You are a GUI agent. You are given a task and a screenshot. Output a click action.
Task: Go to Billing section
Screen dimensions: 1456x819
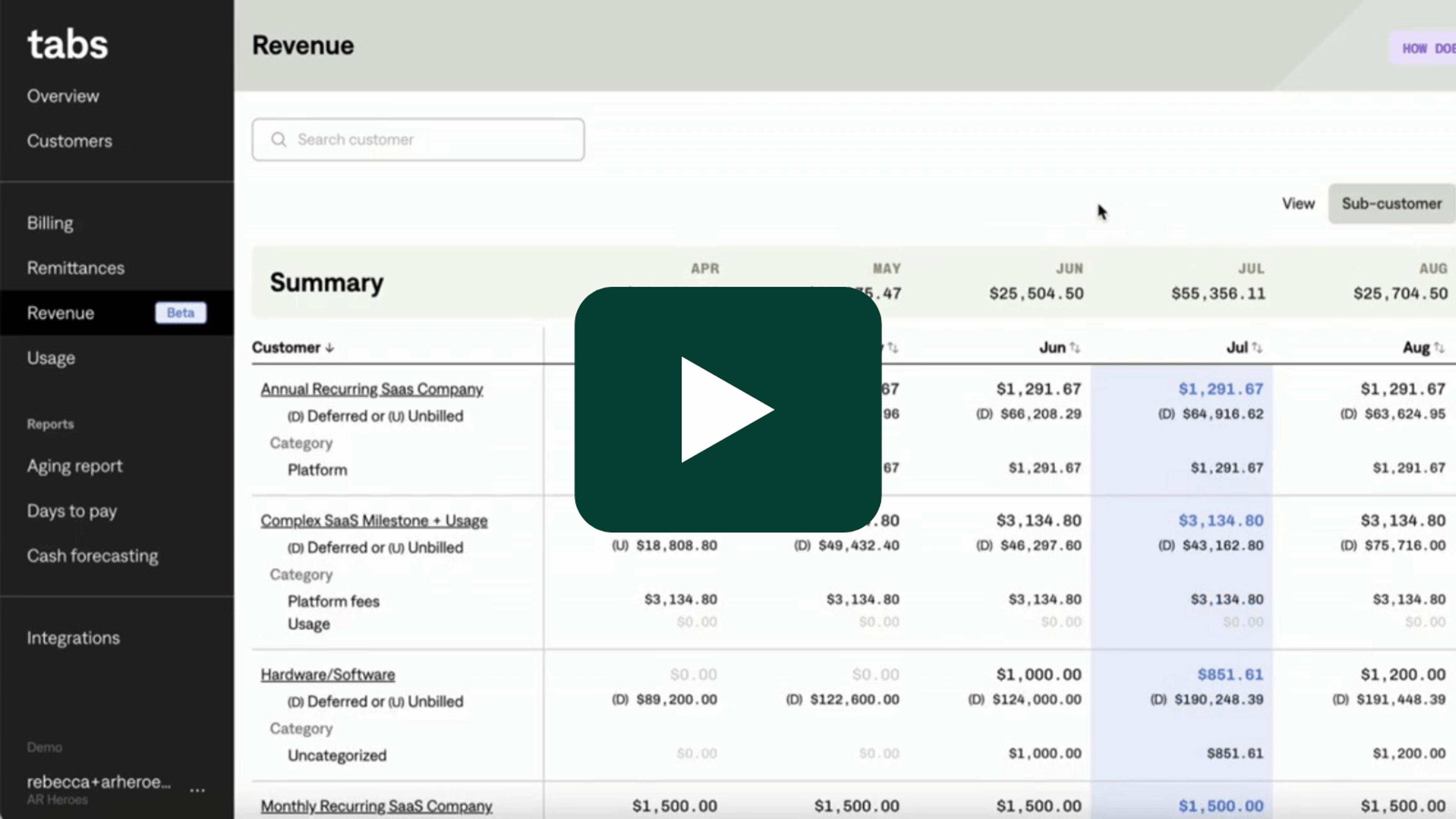coord(50,223)
